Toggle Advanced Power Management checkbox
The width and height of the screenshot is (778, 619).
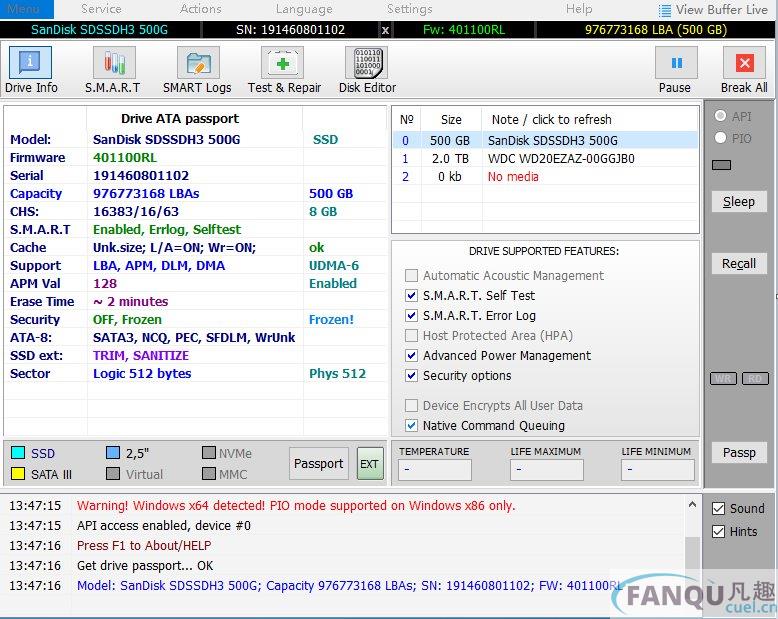tap(411, 356)
